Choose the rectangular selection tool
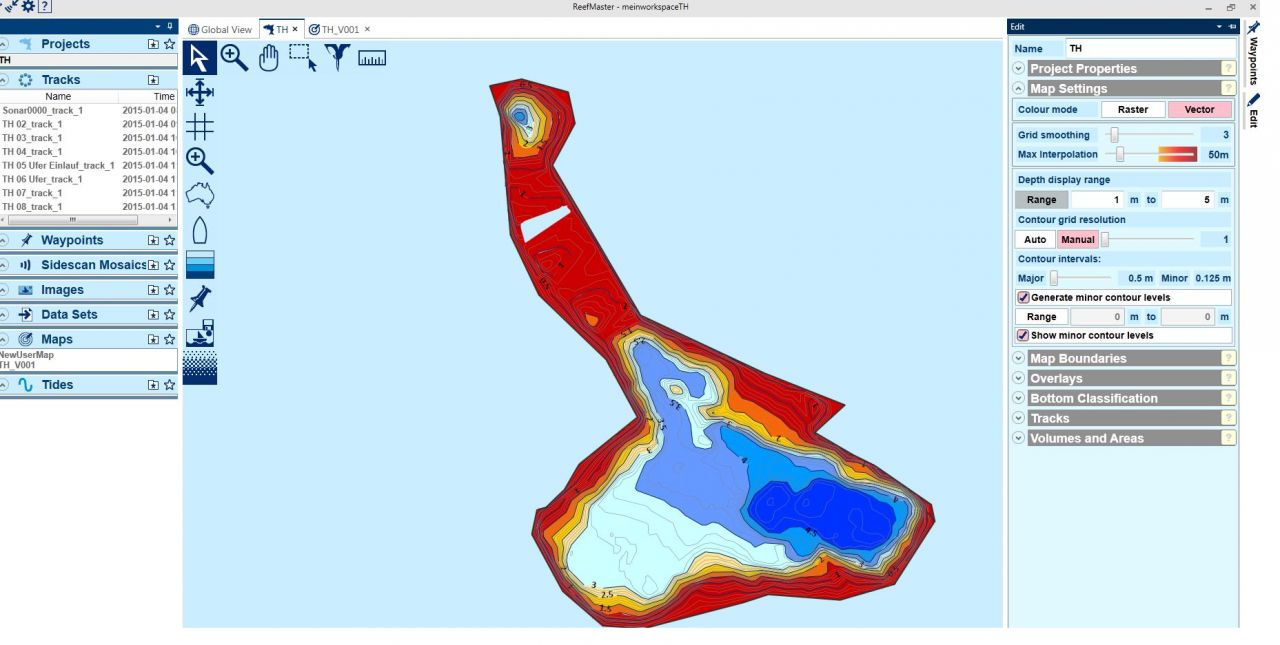The image size is (1280, 645). pyautogui.click(x=302, y=58)
